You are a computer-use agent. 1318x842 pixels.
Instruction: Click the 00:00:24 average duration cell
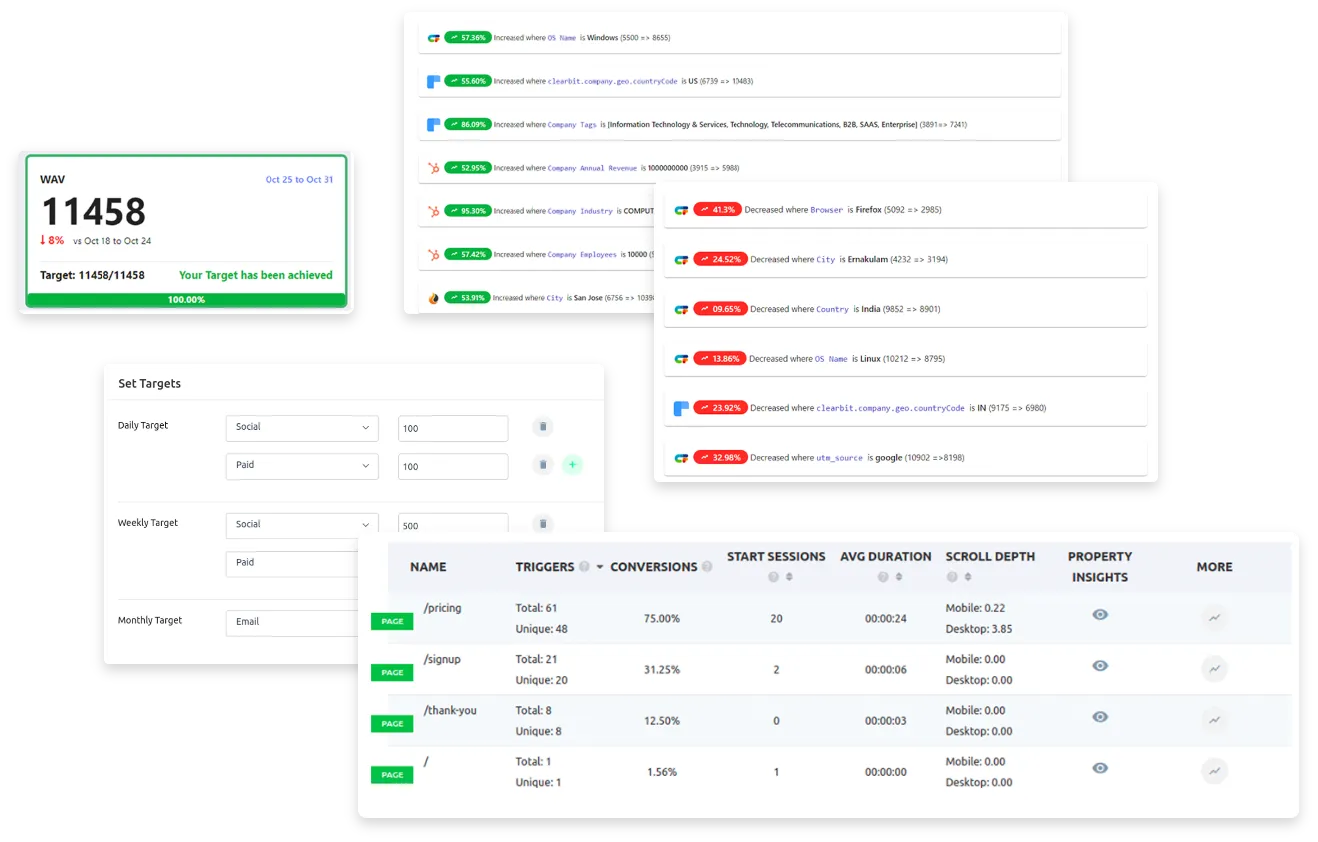[x=886, y=619]
